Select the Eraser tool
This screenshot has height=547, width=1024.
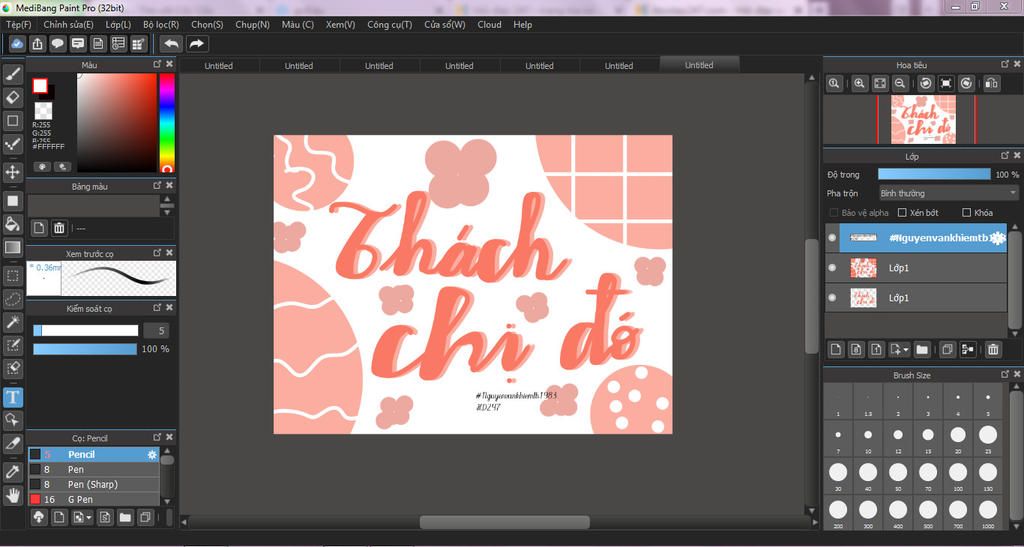tap(12, 97)
